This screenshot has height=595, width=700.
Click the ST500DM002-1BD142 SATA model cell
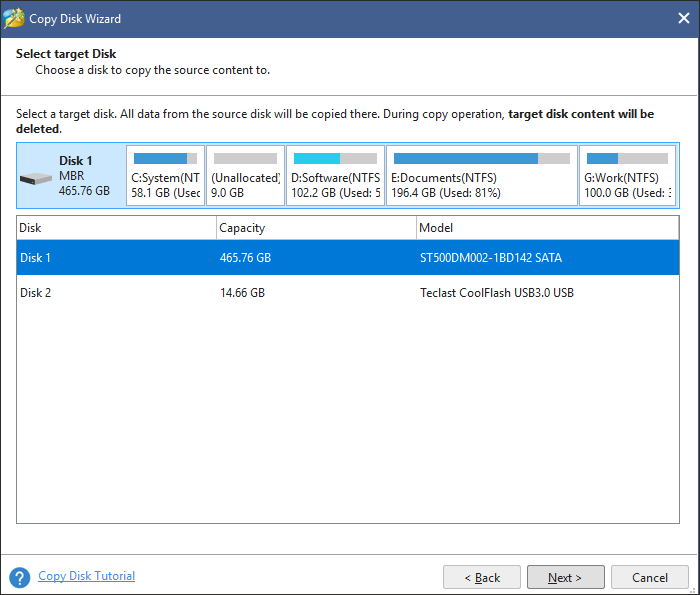point(491,258)
